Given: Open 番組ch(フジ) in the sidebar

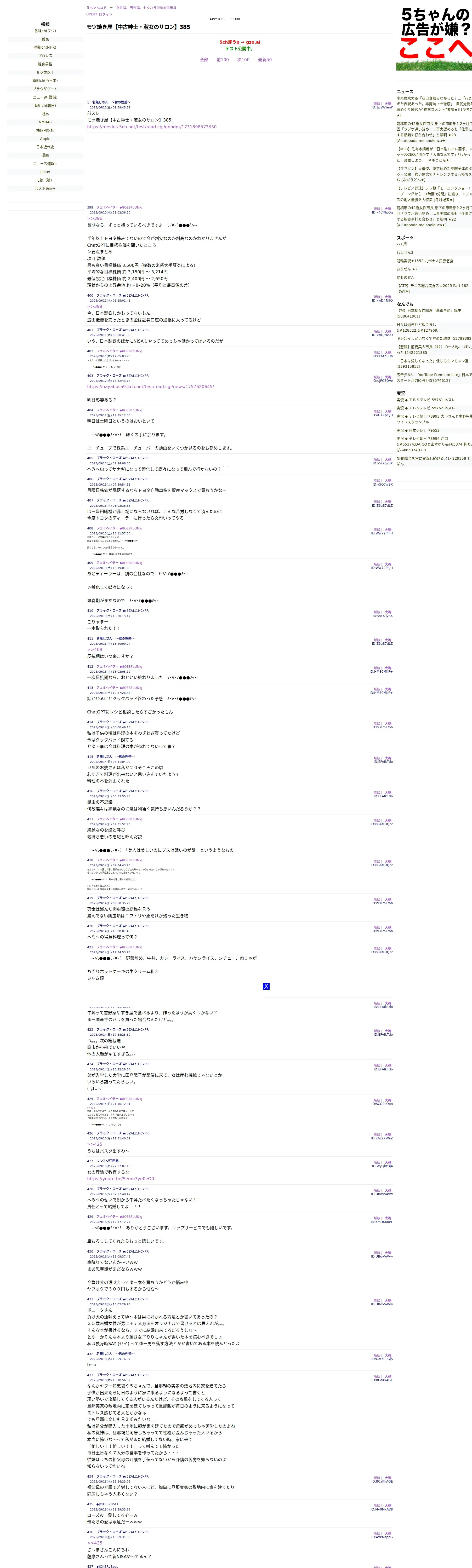Looking at the screenshot, I should click(45, 31).
